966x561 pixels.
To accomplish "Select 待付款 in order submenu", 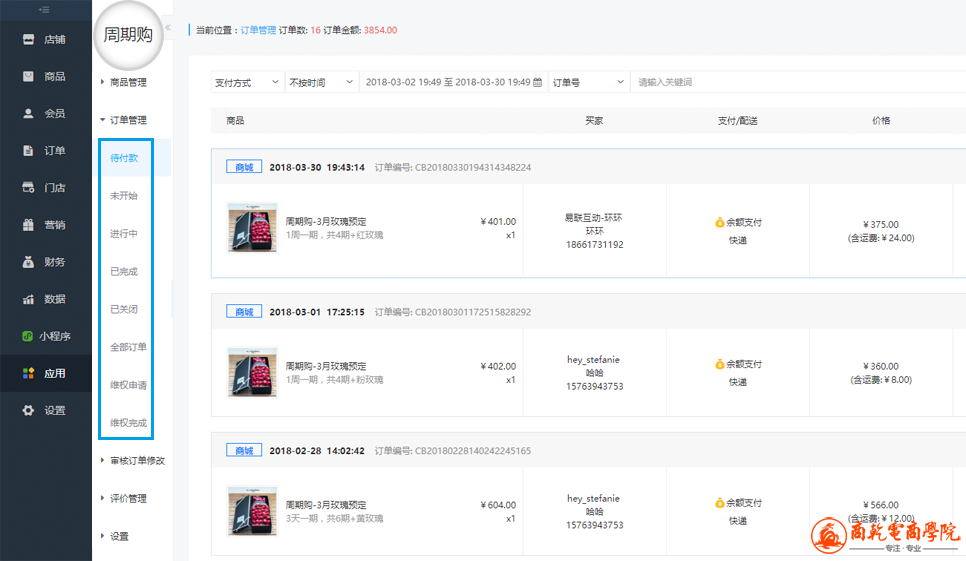I will (x=124, y=158).
